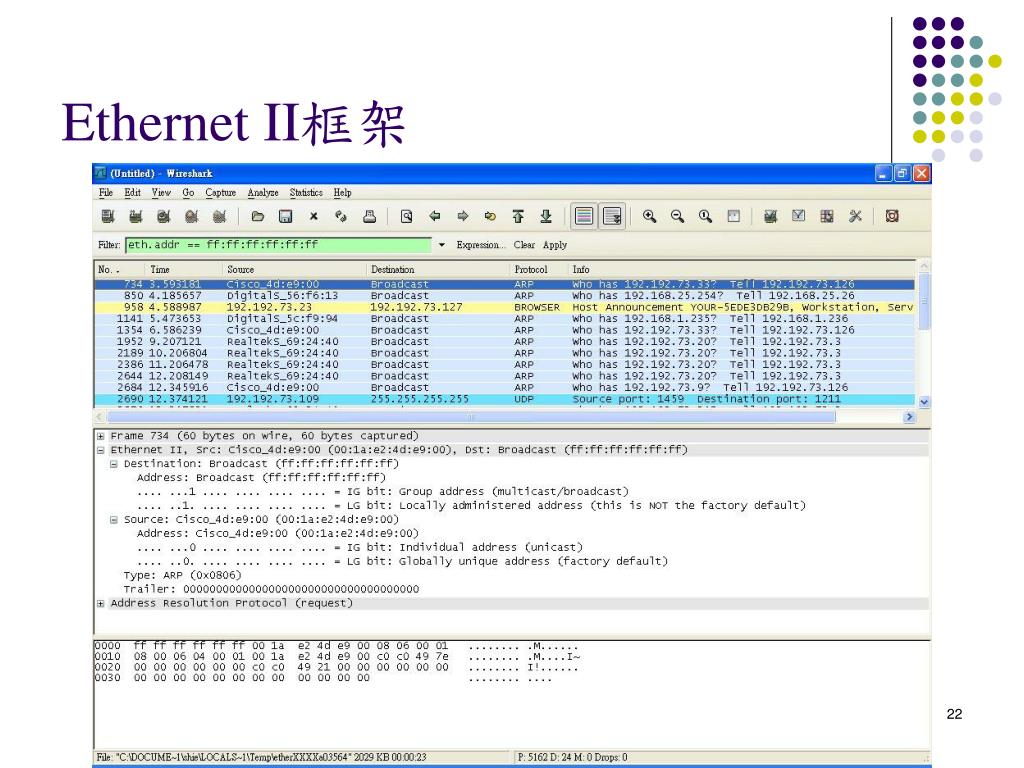
Task: Reload the capture file icon
Action: tap(341, 216)
